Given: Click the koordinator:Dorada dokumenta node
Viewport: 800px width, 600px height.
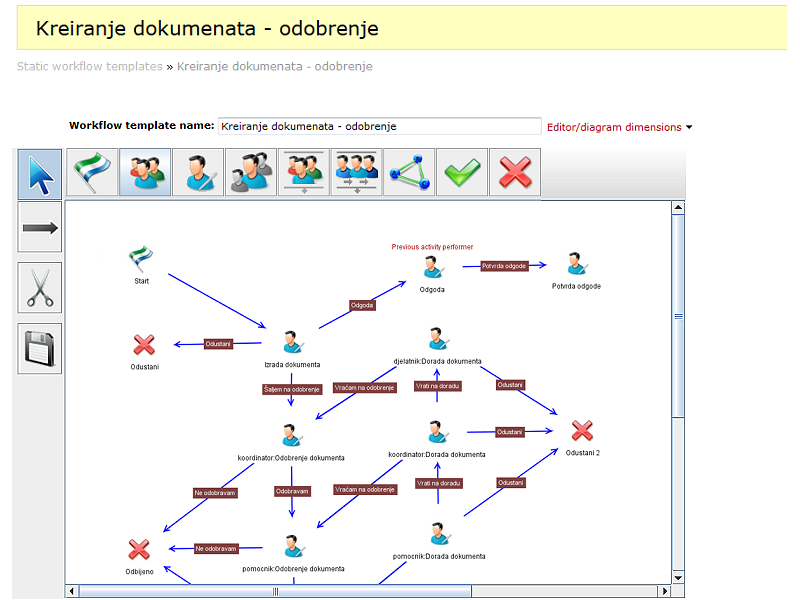Looking at the screenshot, I should pos(437,432).
